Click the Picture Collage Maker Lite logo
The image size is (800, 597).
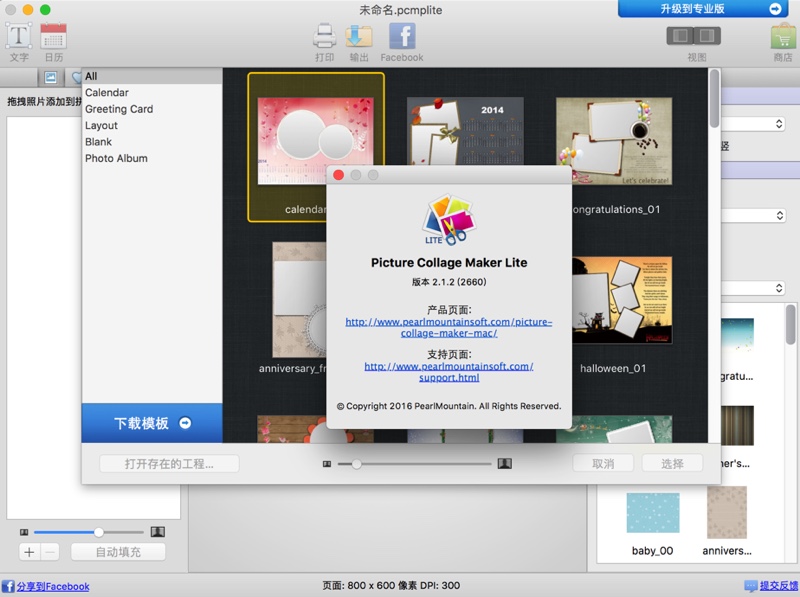click(448, 219)
